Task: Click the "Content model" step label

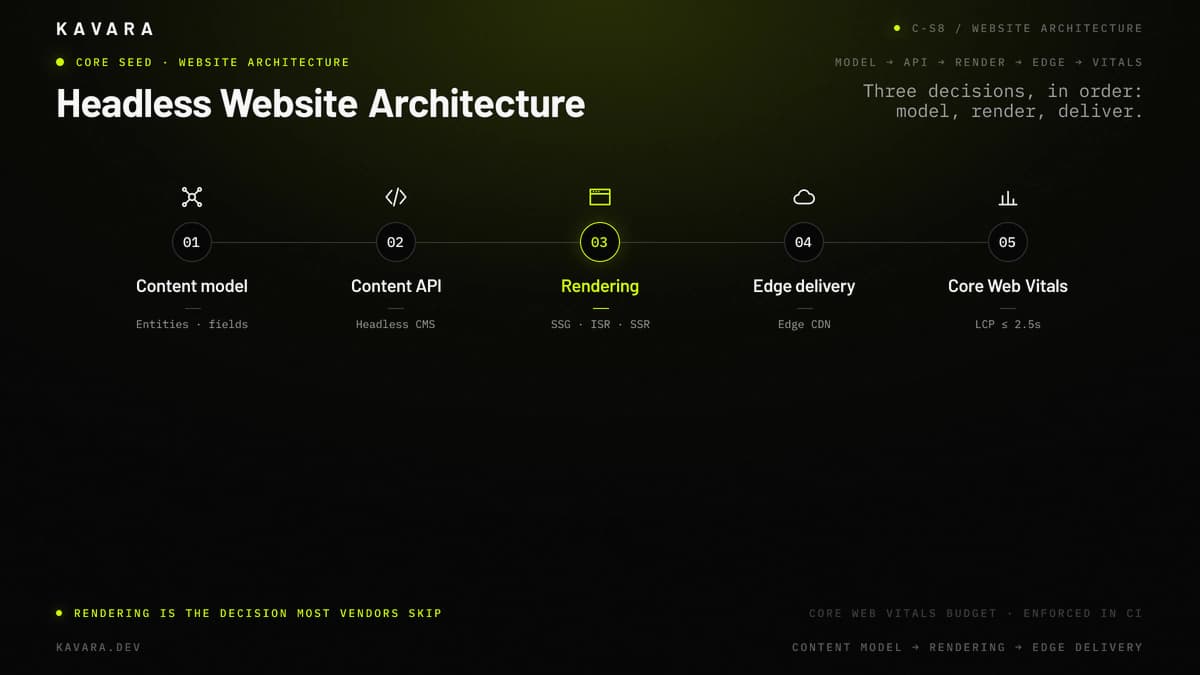Action: pos(192,286)
